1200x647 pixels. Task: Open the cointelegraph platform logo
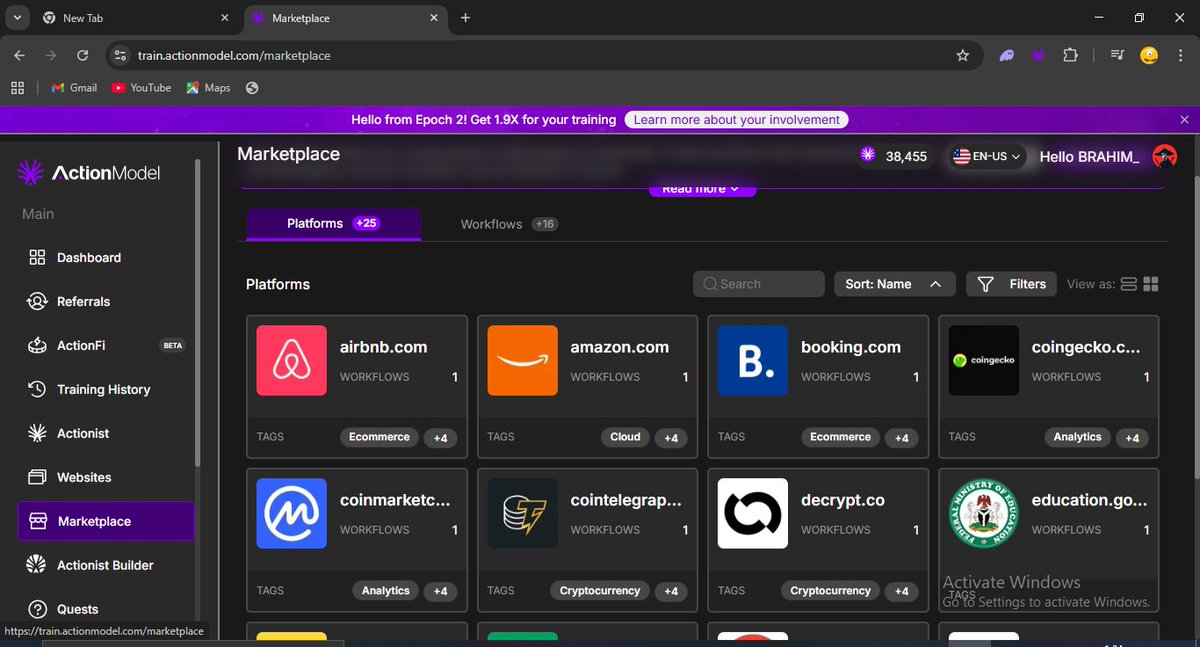coord(522,513)
